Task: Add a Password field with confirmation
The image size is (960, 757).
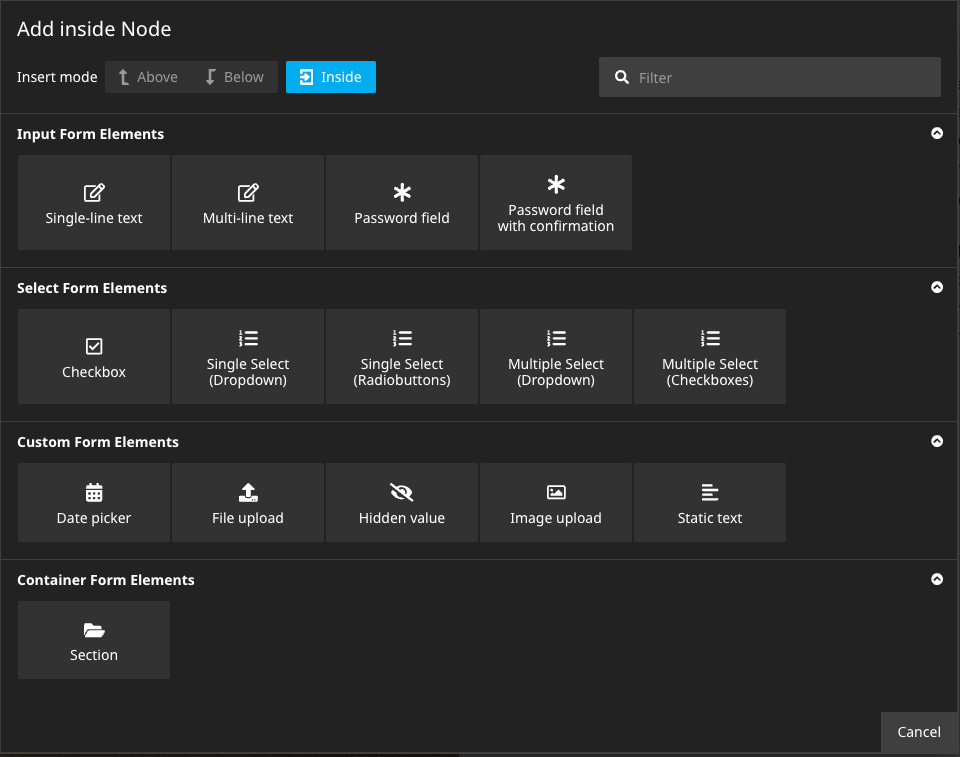Action: tap(555, 202)
